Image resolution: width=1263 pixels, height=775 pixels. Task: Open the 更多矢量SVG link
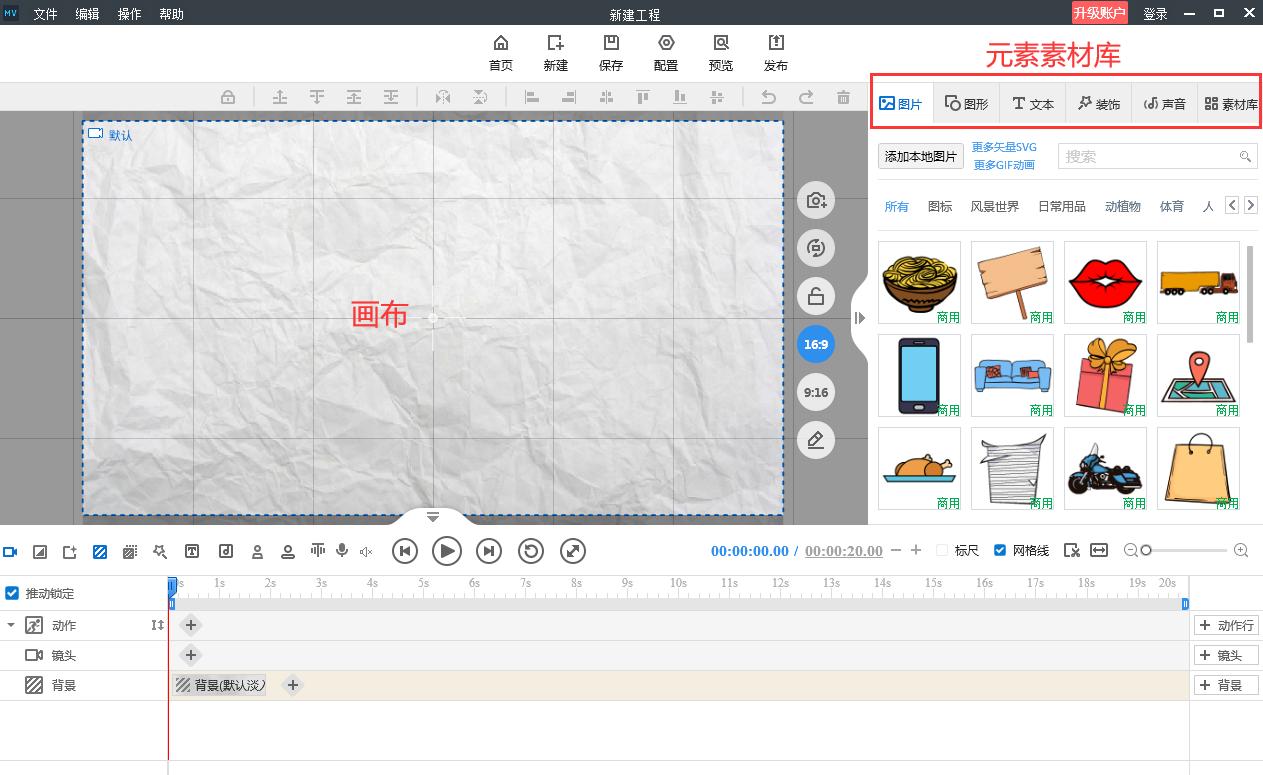click(x=1004, y=146)
